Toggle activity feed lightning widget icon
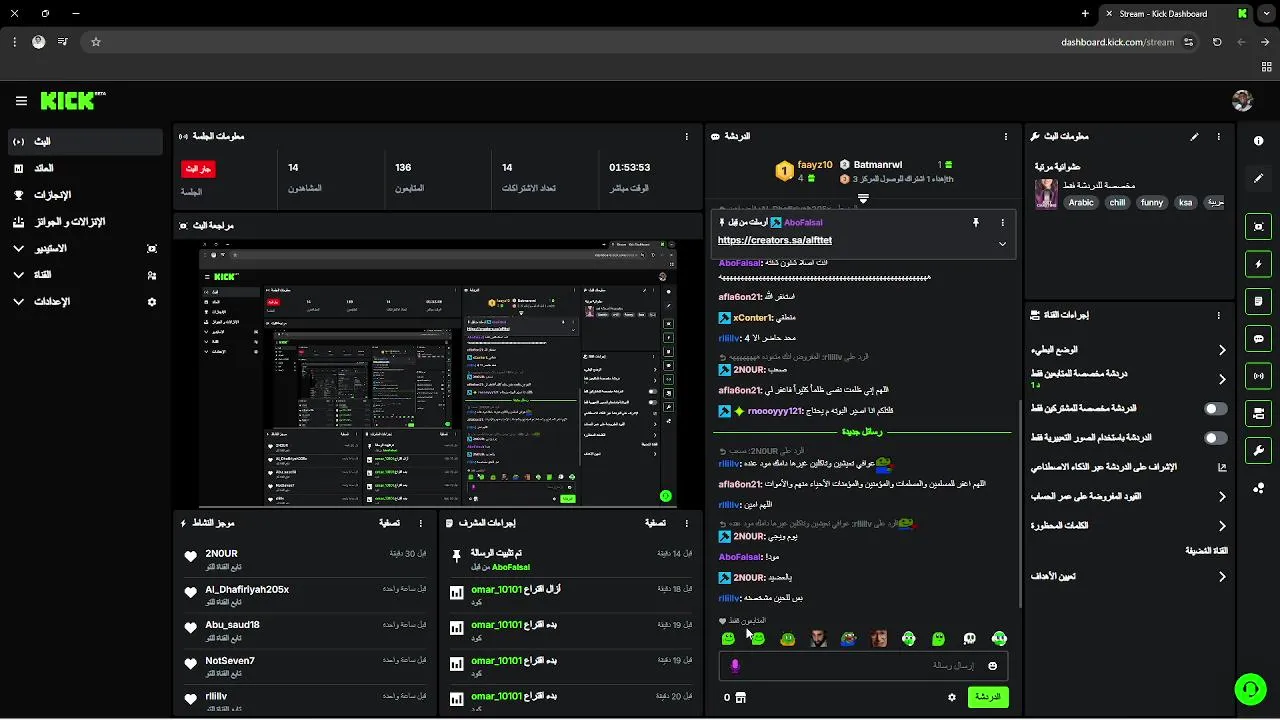This screenshot has width=1280, height=720. [1258, 264]
